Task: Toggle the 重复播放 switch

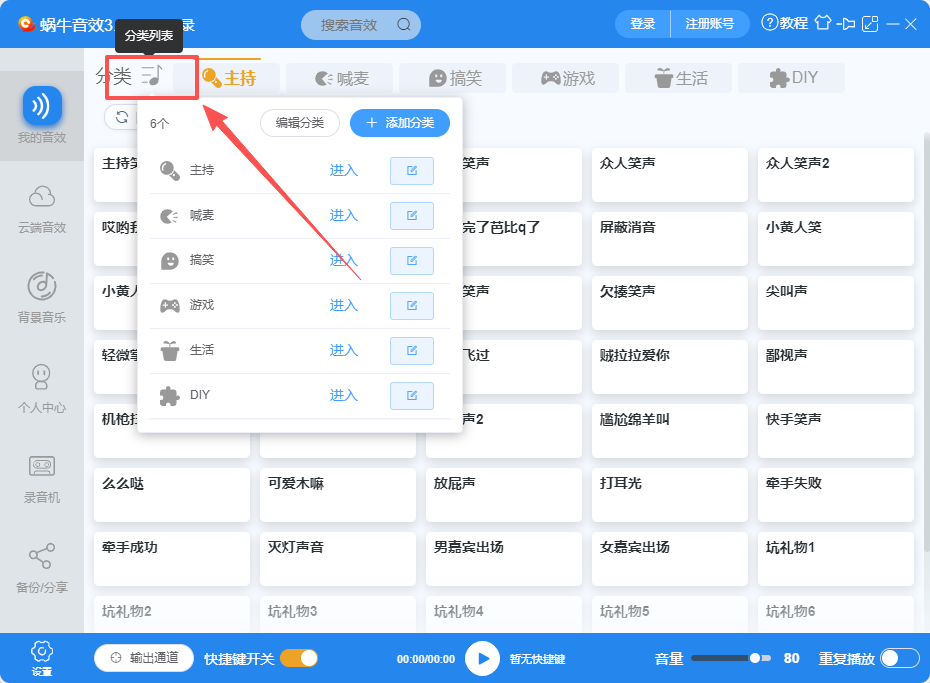Action: [899, 658]
